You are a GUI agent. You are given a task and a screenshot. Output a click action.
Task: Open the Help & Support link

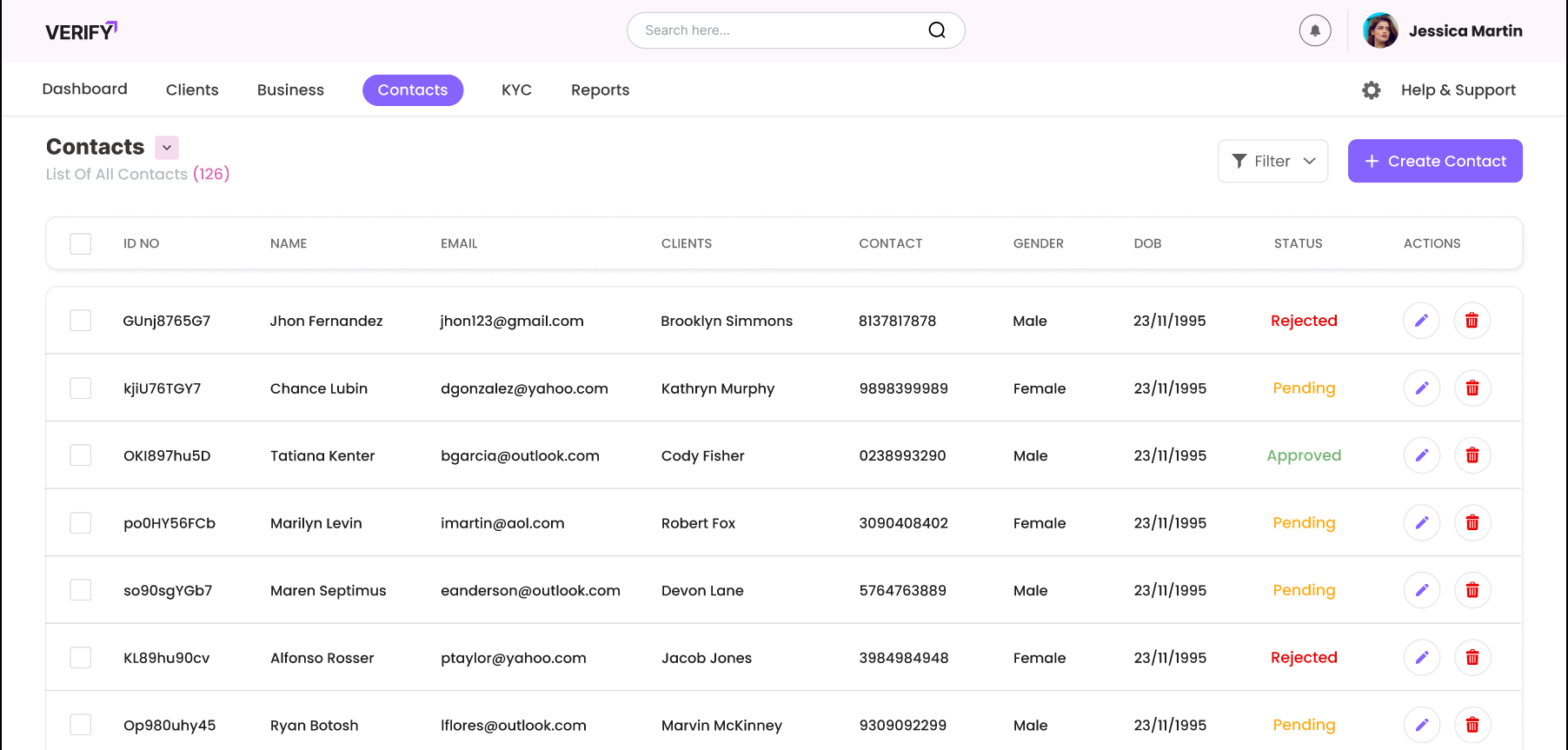click(x=1458, y=90)
